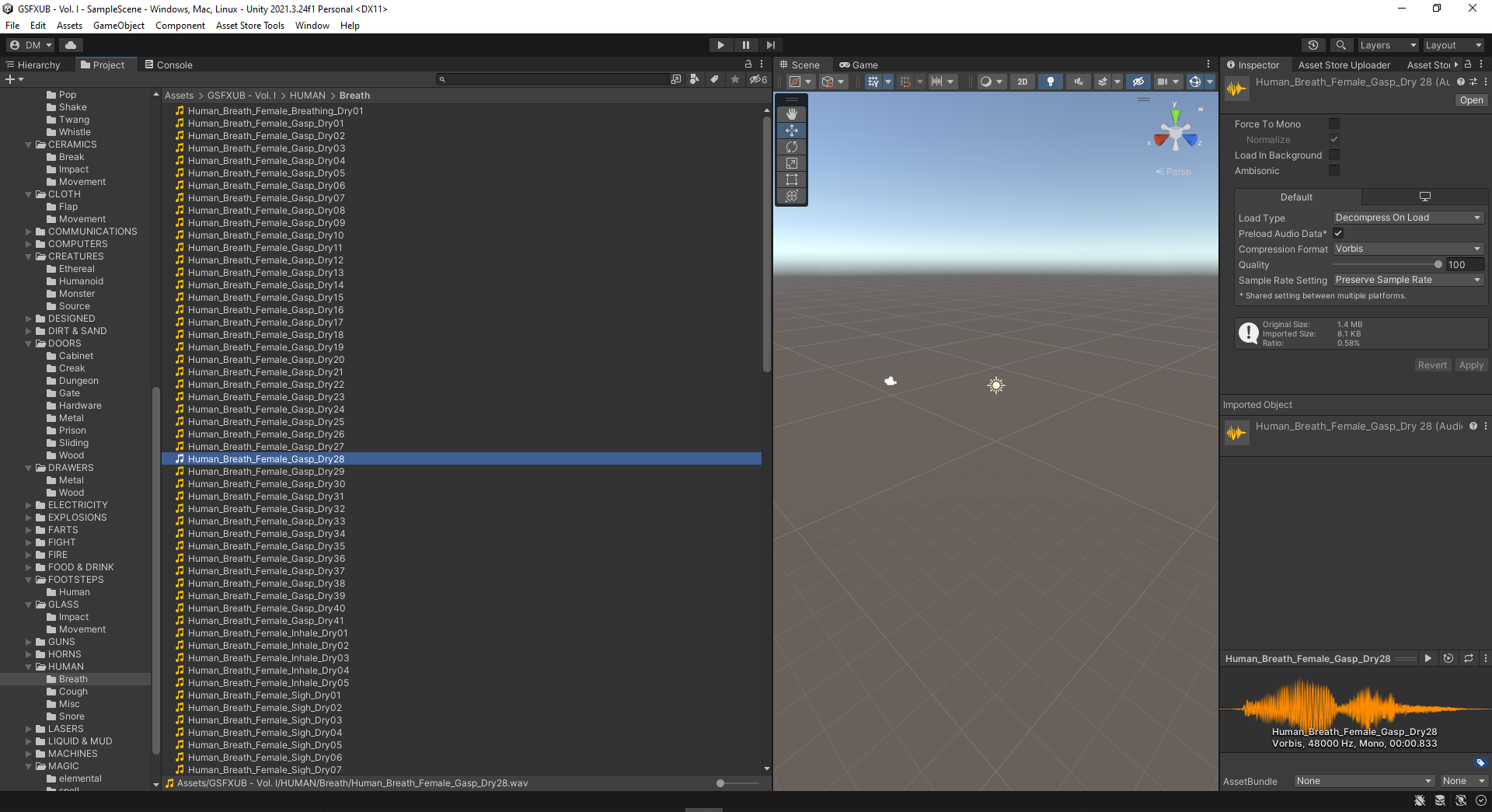Toggle scene visibility eye in Scene toolbar
Viewport: 1492px width, 812px height.
click(x=1138, y=82)
